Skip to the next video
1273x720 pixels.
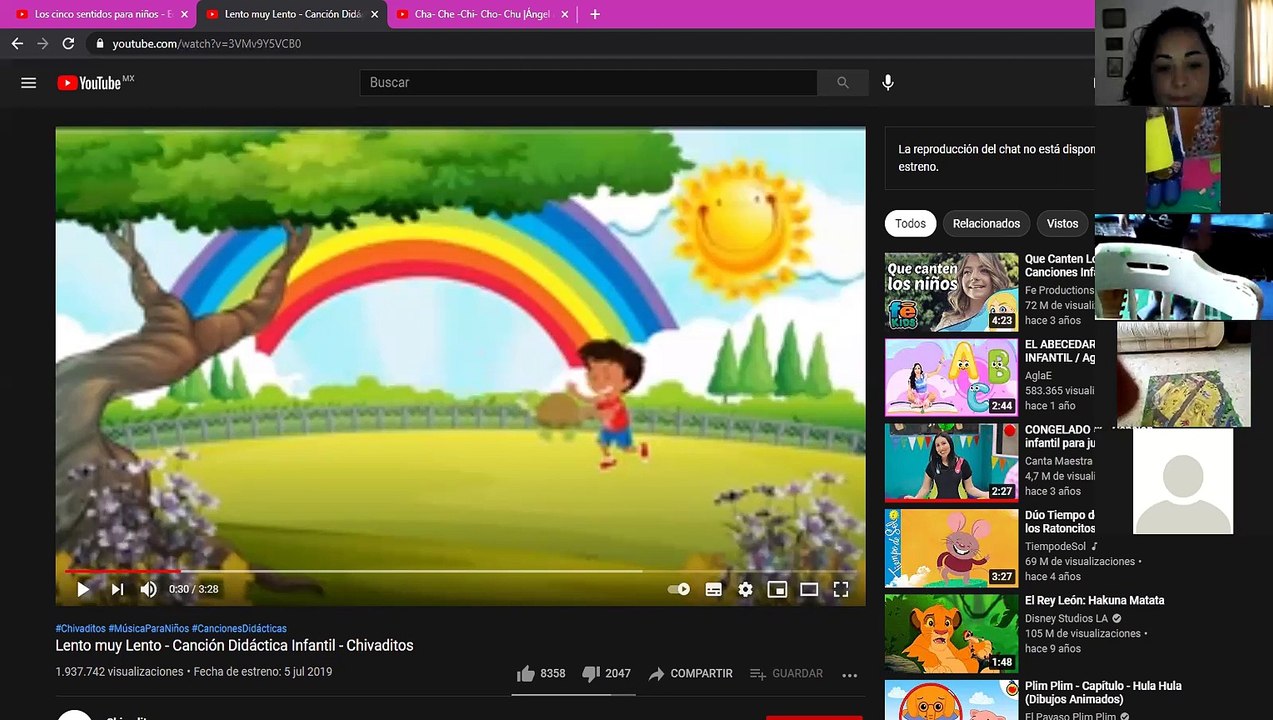click(117, 590)
